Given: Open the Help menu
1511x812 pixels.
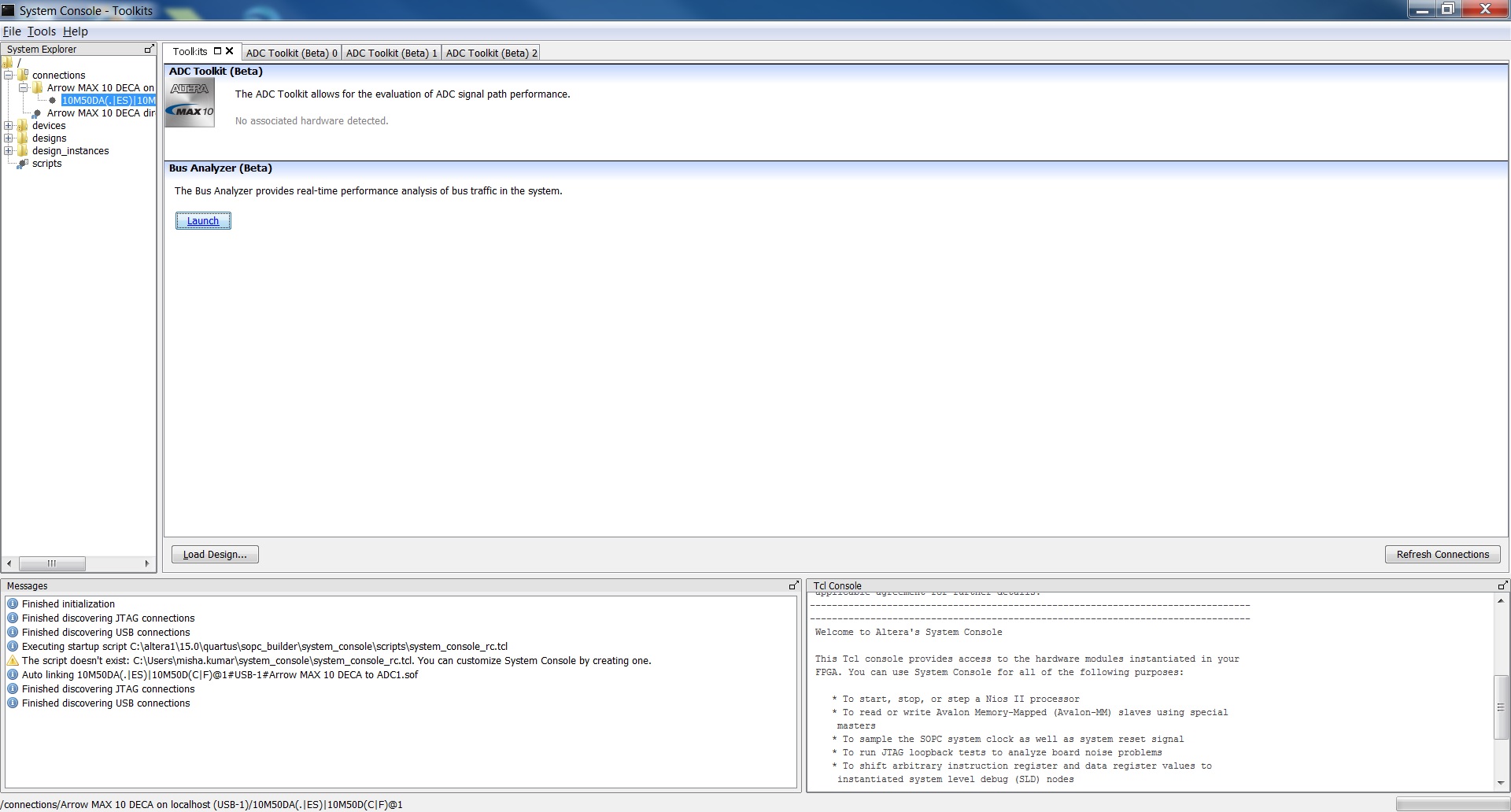Looking at the screenshot, I should (76, 31).
